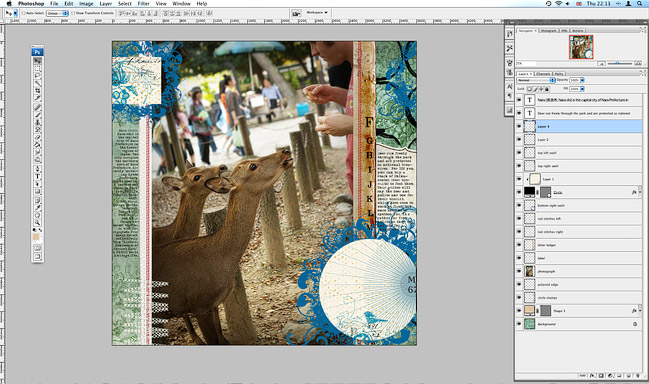649x384 pixels.
Task: Click fx badge on Circle layer
Action: click(x=634, y=192)
